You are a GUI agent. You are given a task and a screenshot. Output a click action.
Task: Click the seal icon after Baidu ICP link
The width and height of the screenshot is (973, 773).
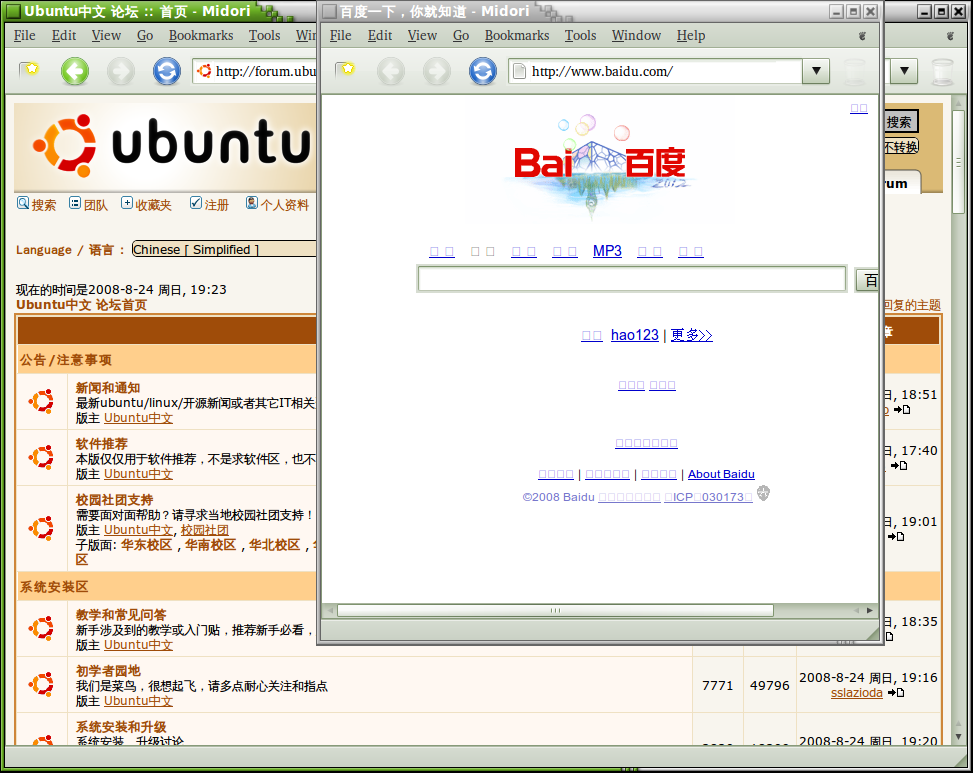(763, 493)
